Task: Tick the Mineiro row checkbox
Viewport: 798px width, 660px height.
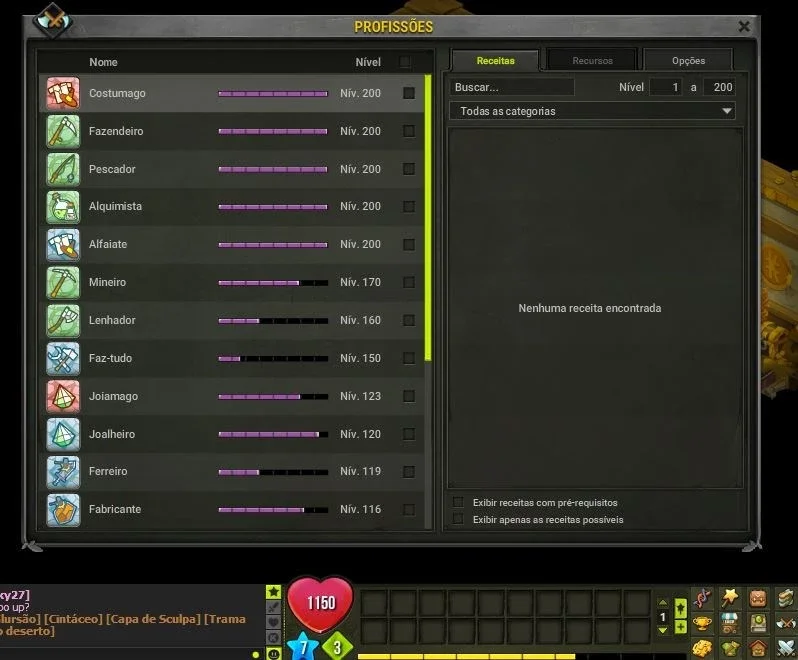Action: (x=409, y=282)
